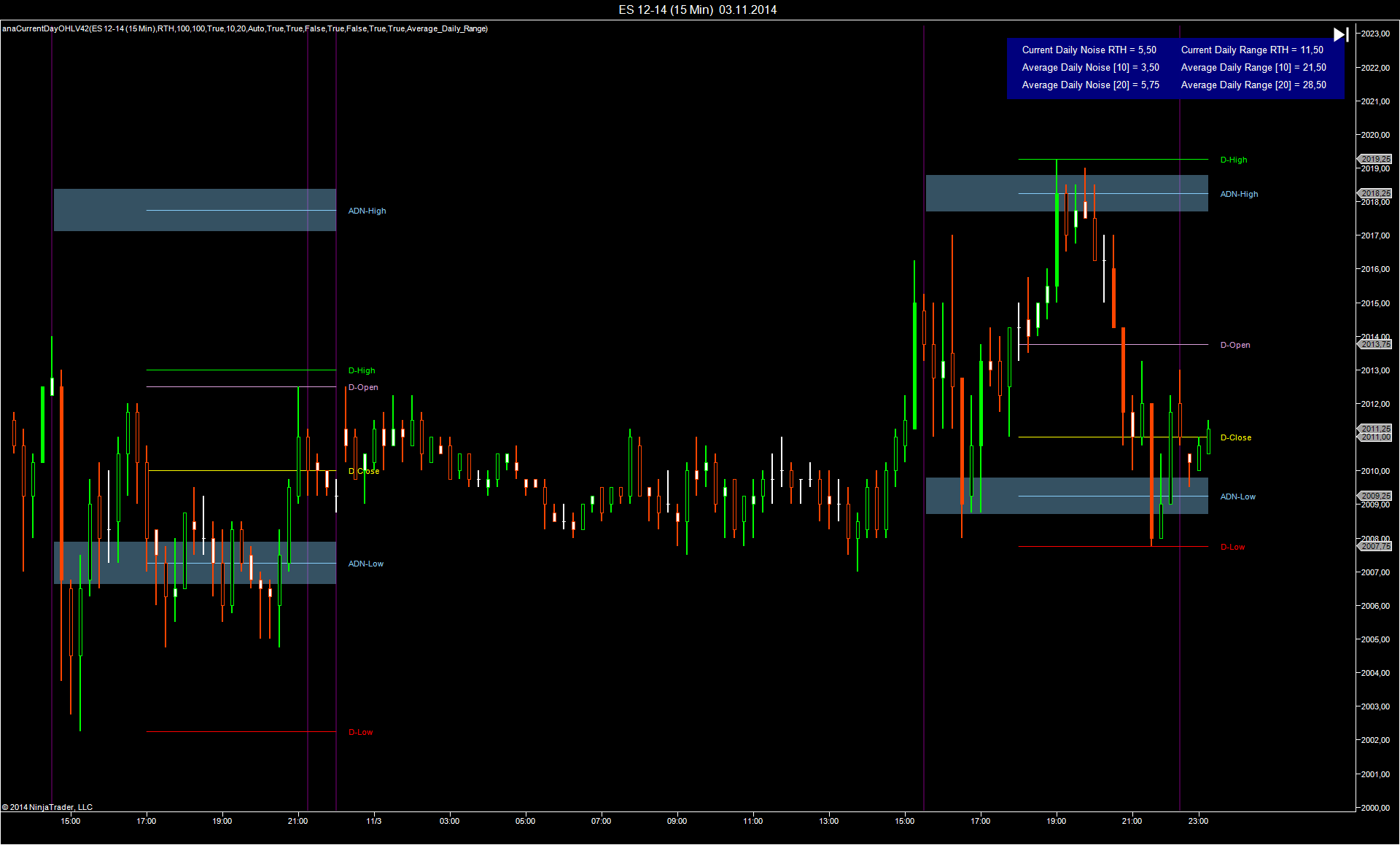The width and height of the screenshot is (1400, 845).
Task: Click the 2018,25 ADN-High price marker
Action: 1374,193
